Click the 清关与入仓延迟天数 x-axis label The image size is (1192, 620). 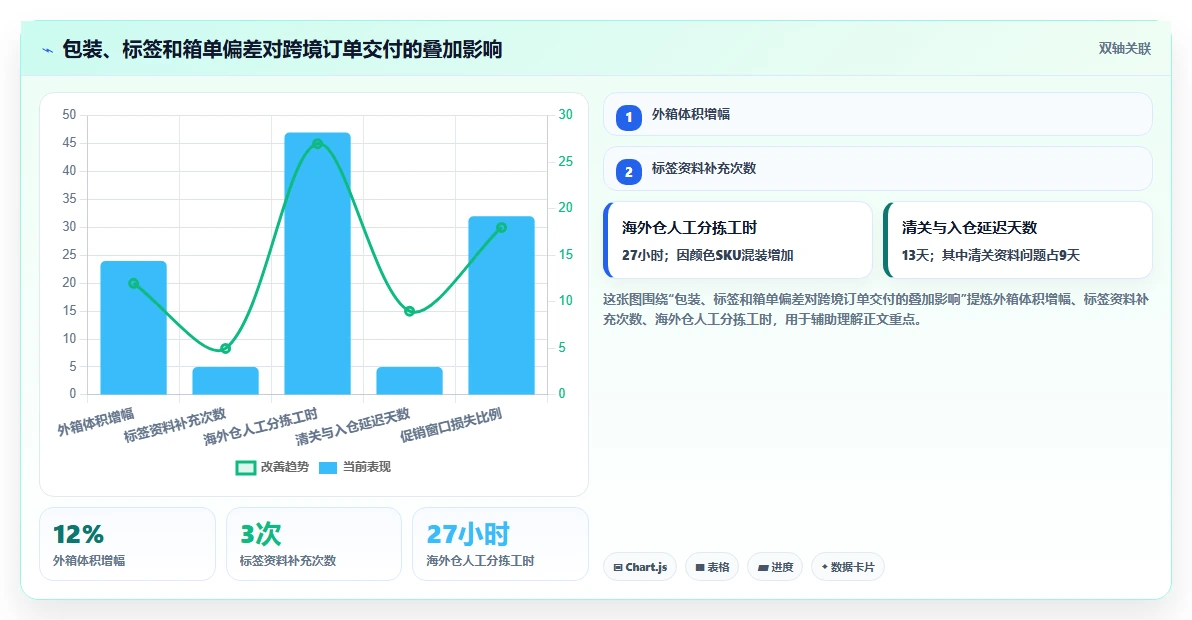pos(352,426)
